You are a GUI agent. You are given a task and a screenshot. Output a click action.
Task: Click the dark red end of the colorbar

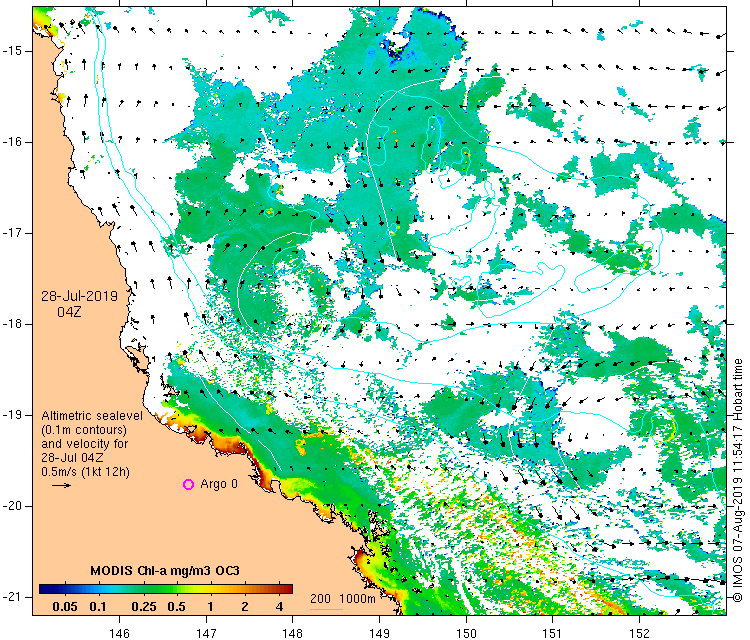pos(287,589)
